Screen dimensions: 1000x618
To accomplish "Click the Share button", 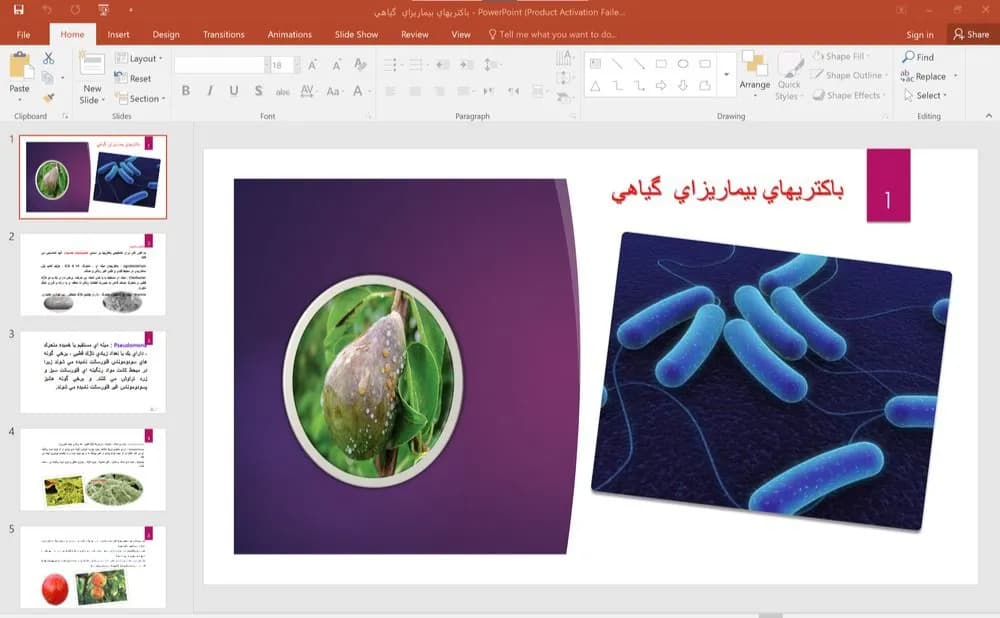I will (x=971, y=34).
